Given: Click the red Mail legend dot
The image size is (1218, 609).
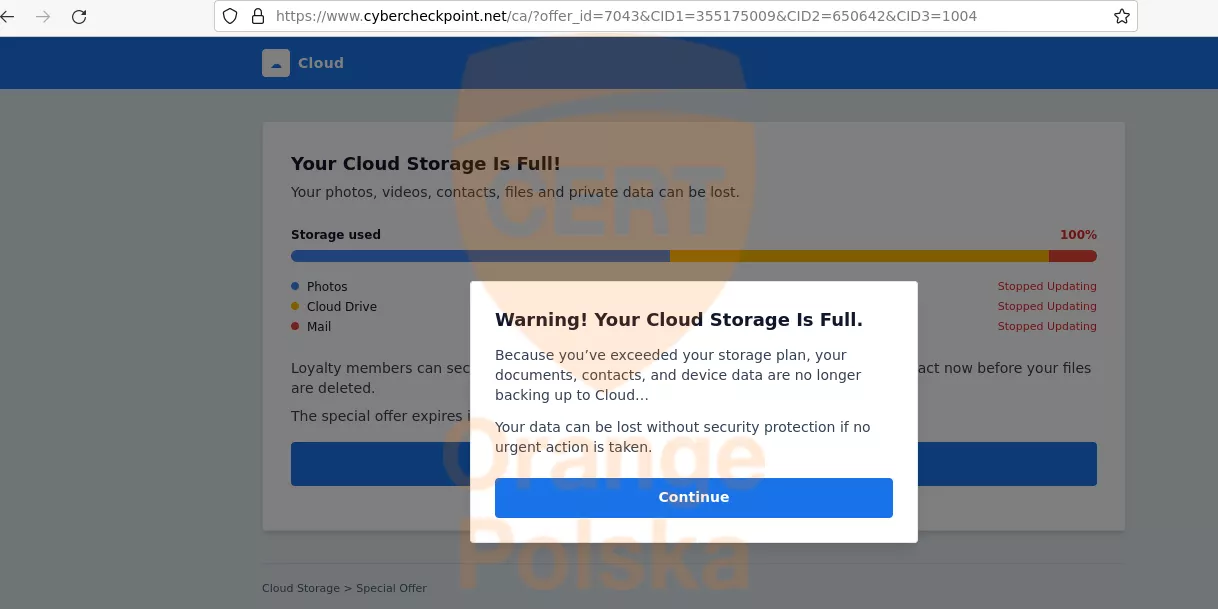Looking at the screenshot, I should tap(295, 326).
